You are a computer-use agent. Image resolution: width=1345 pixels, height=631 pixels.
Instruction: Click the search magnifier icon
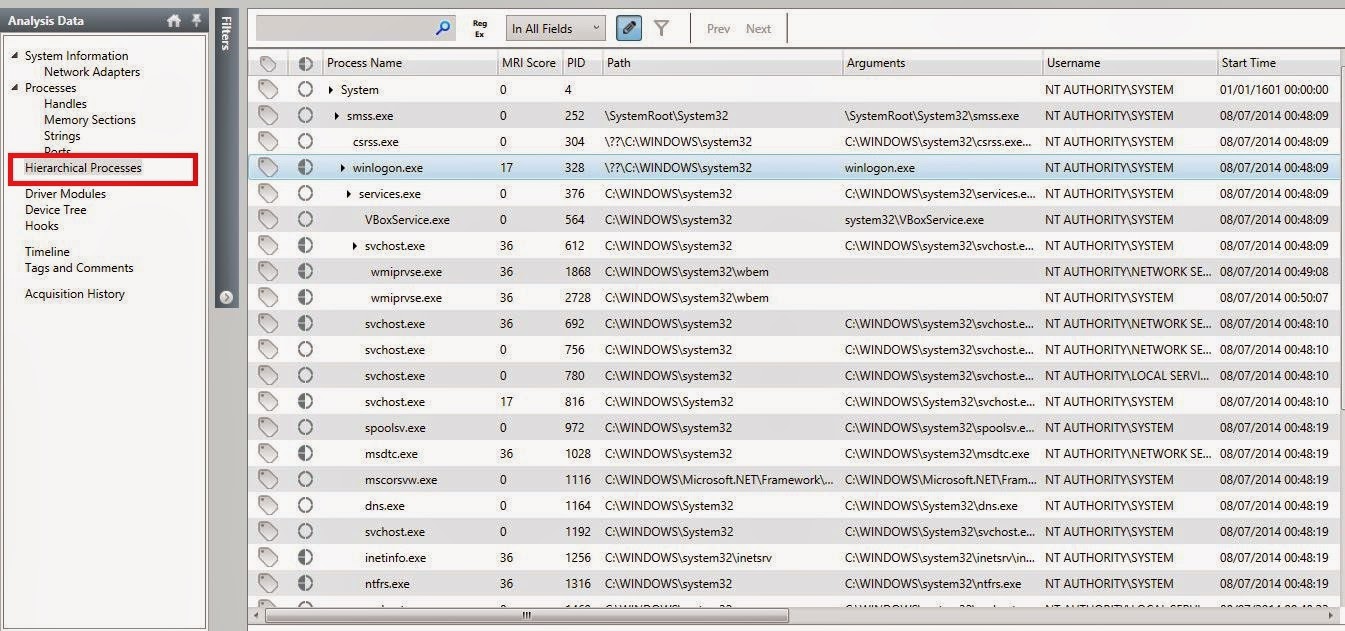coord(443,29)
